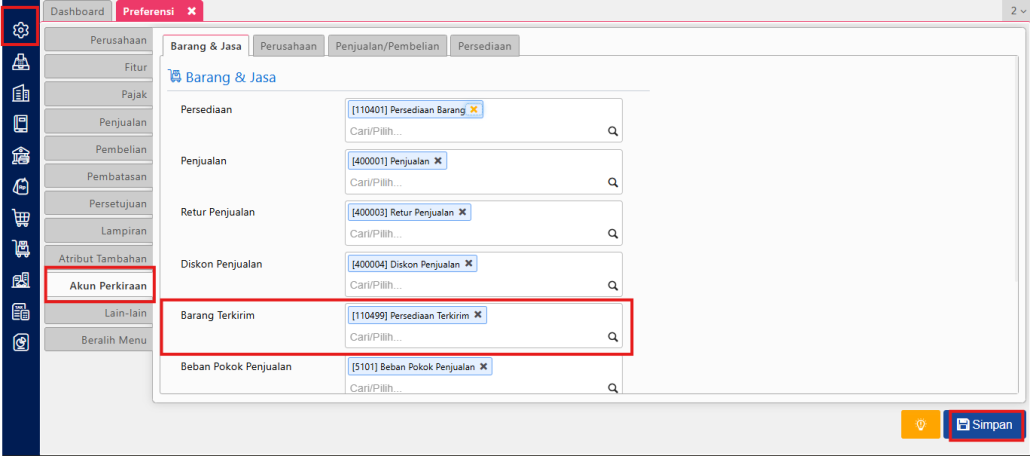The height and width of the screenshot is (456, 1030).
Task: Switch to the Dashboard tab
Action: (78, 11)
